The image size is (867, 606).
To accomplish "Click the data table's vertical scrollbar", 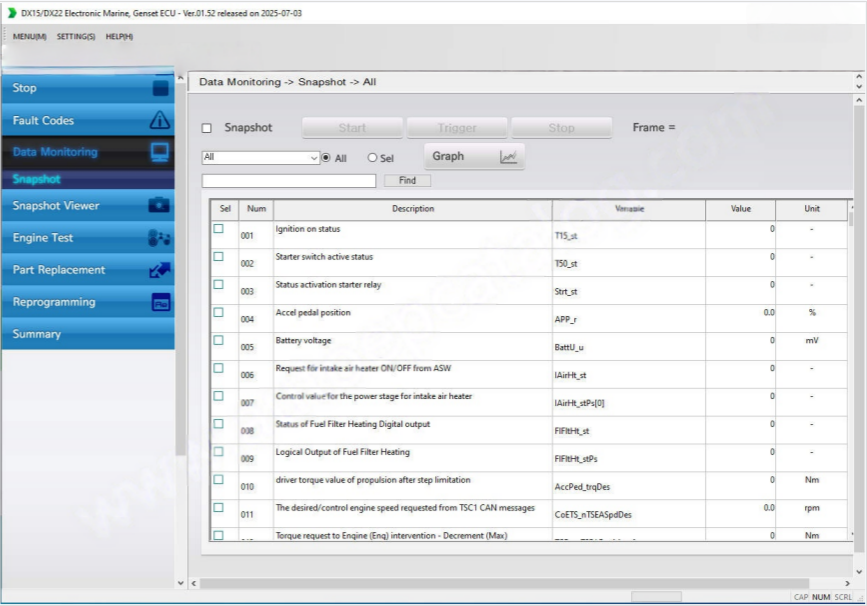I will (851, 370).
